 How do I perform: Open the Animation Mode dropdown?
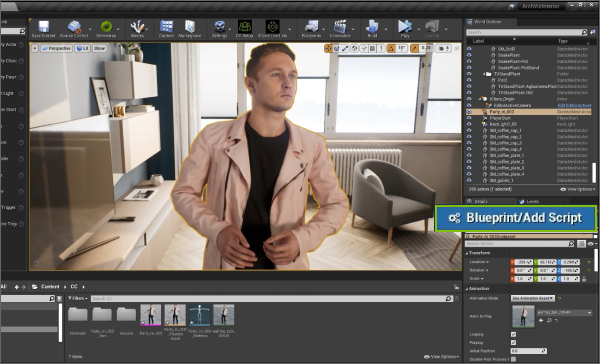tap(533, 298)
